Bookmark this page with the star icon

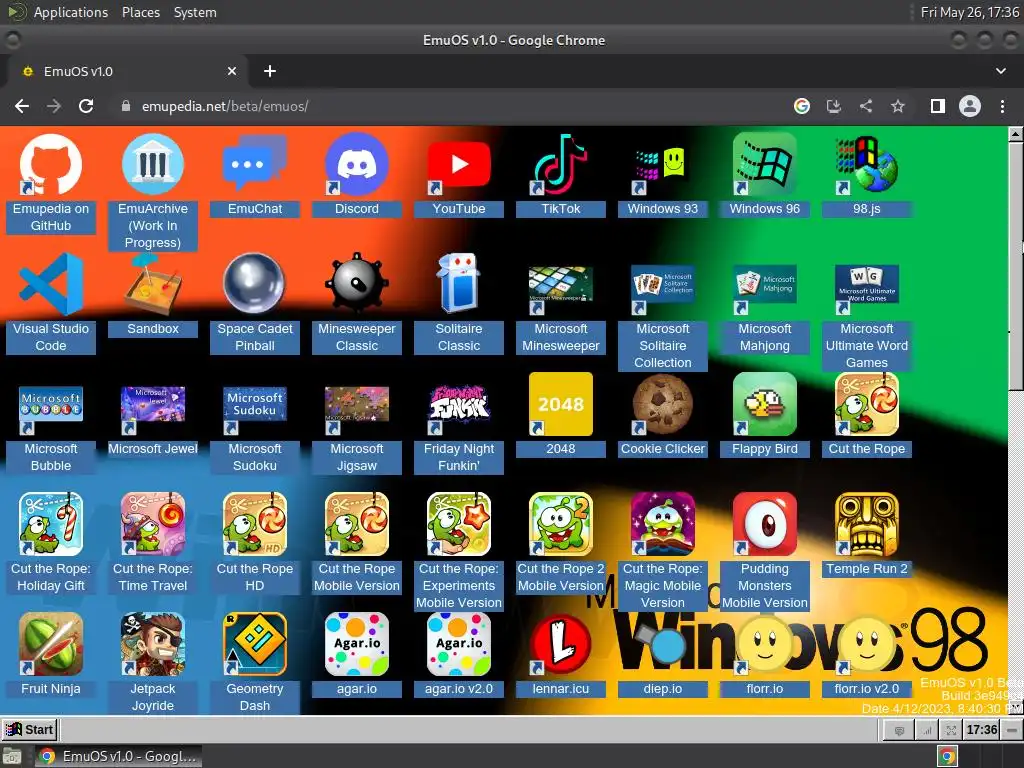point(897,106)
